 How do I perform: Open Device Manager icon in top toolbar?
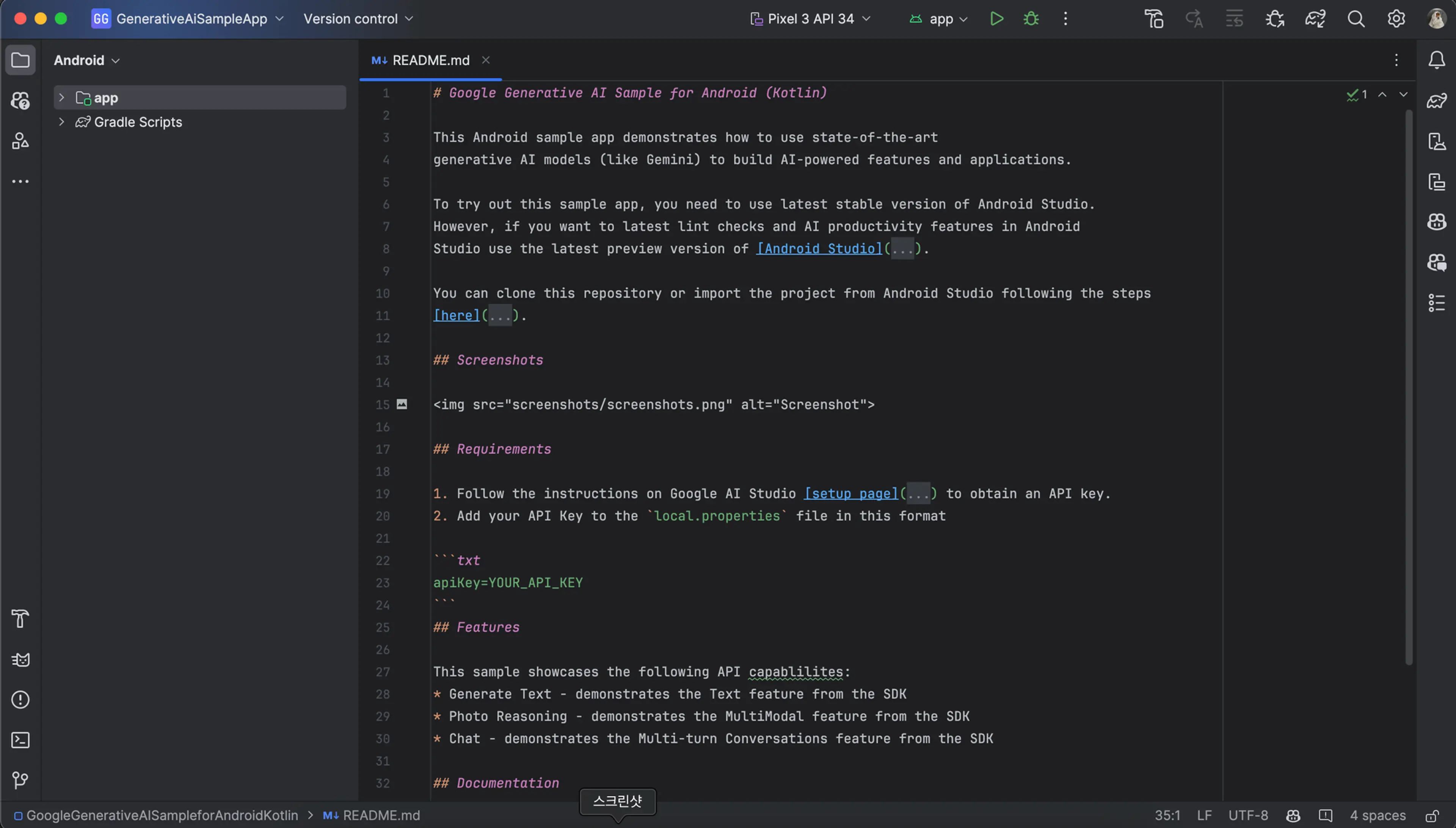point(1154,19)
